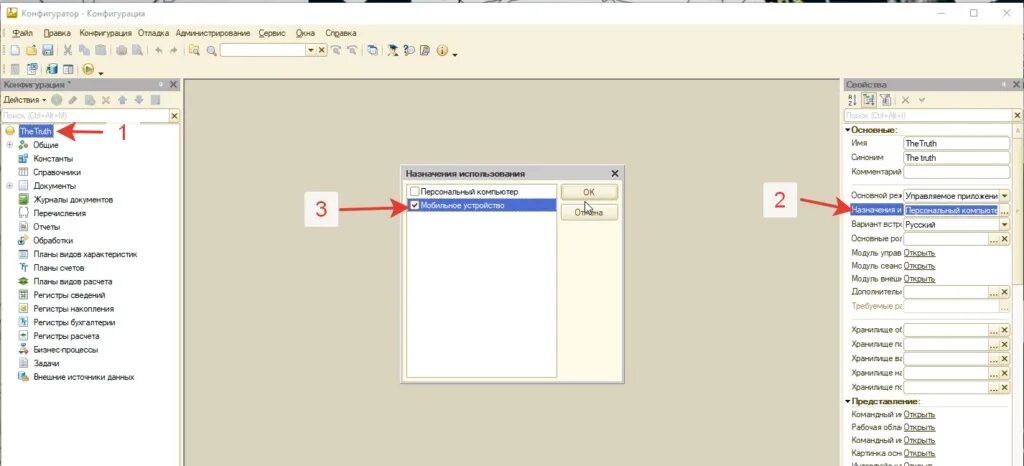This screenshot has height=466, width=1024.
Task: Click the Отмена button in dialog
Action: point(589,212)
